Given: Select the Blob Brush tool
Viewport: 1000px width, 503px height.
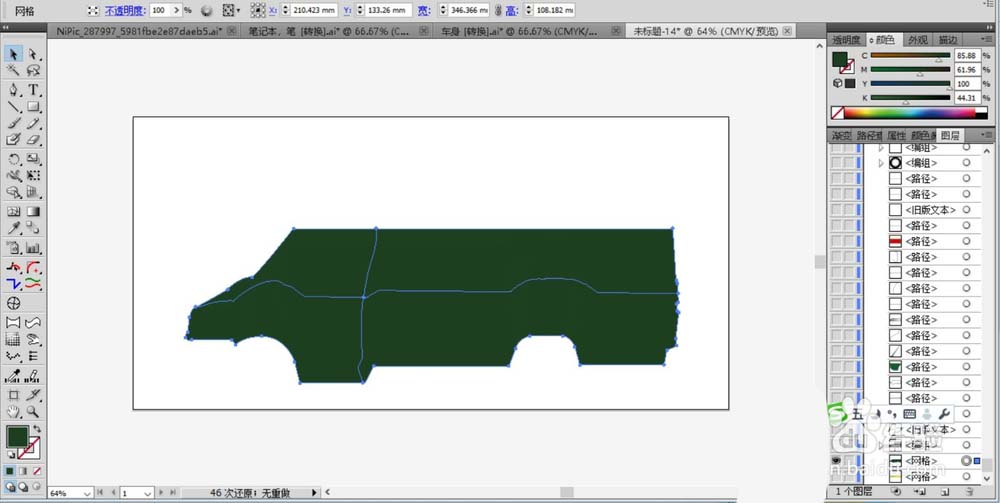Looking at the screenshot, I should [13, 139].
